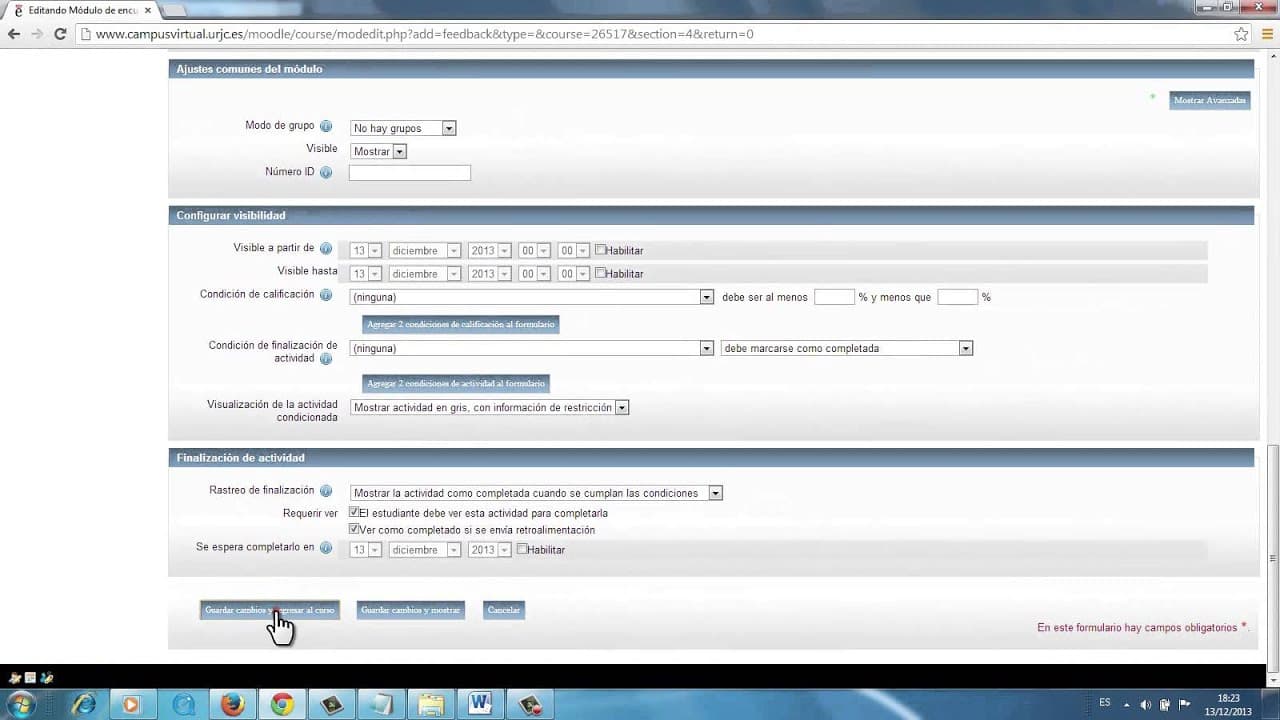Viewport: 1280px width, 720px height.
Task: Reload the current page
Action: (60, 34)
